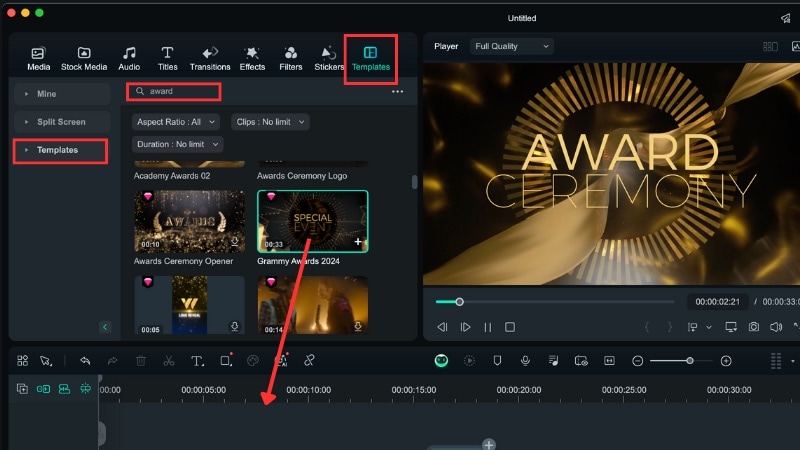Click the player volume icon
Viewport: 800px width, 450px height.
pyautogui.click(x=776, y=327)
